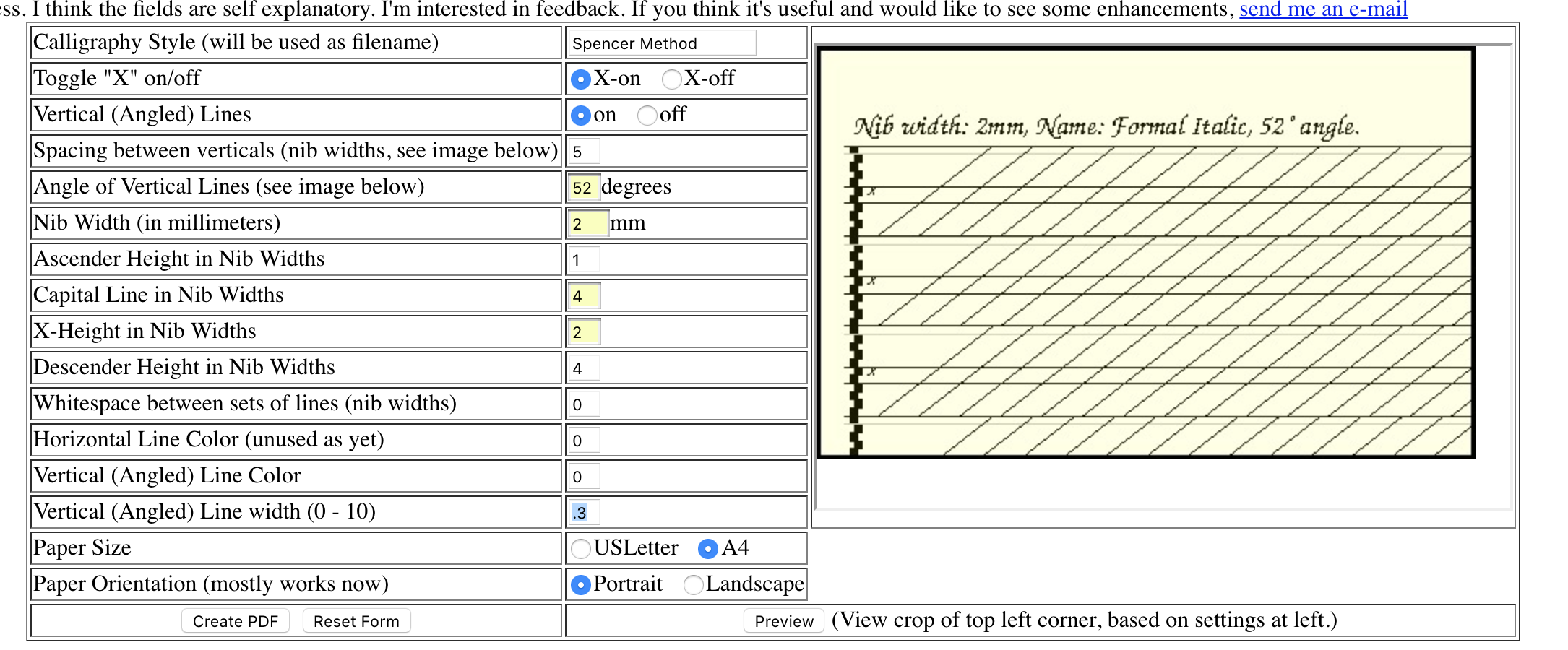Image resolution: width=1568 pixels, height=650 pixels.
Task: Turn Vertical (Angled) Lines on
Action: coord(580,116)
